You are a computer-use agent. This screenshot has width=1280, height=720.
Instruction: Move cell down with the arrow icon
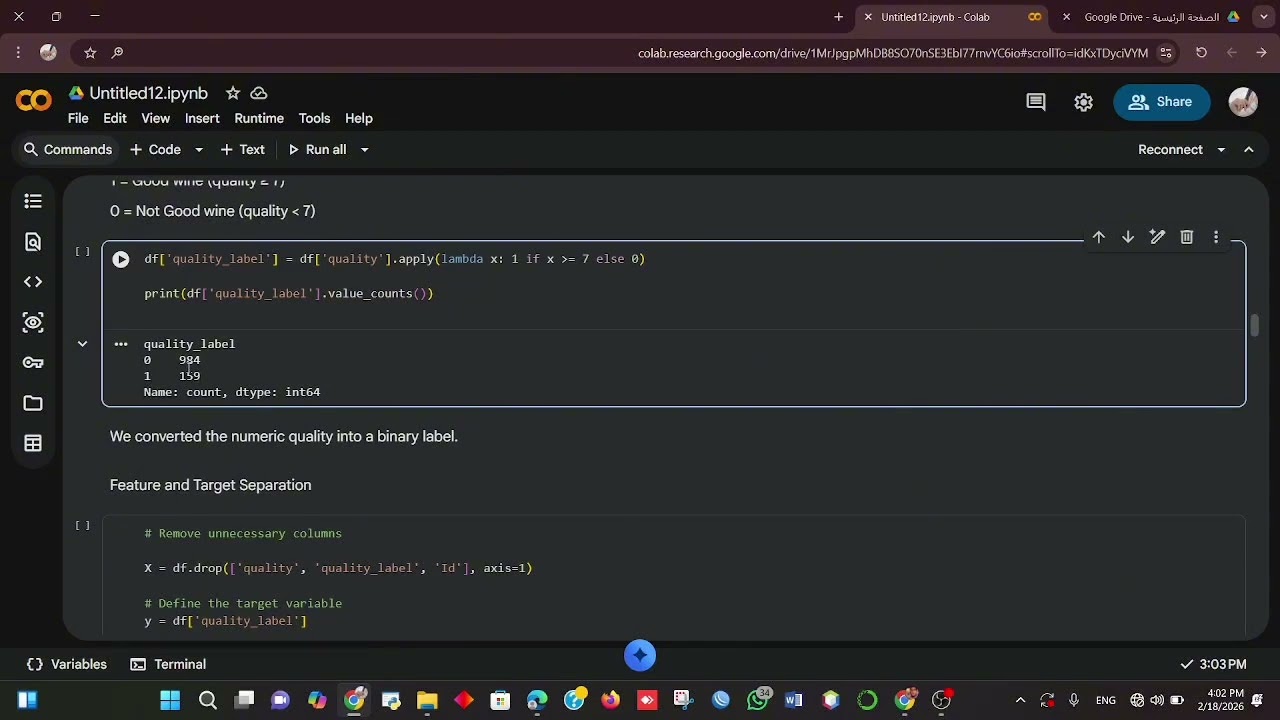(x=1128, y=237)
